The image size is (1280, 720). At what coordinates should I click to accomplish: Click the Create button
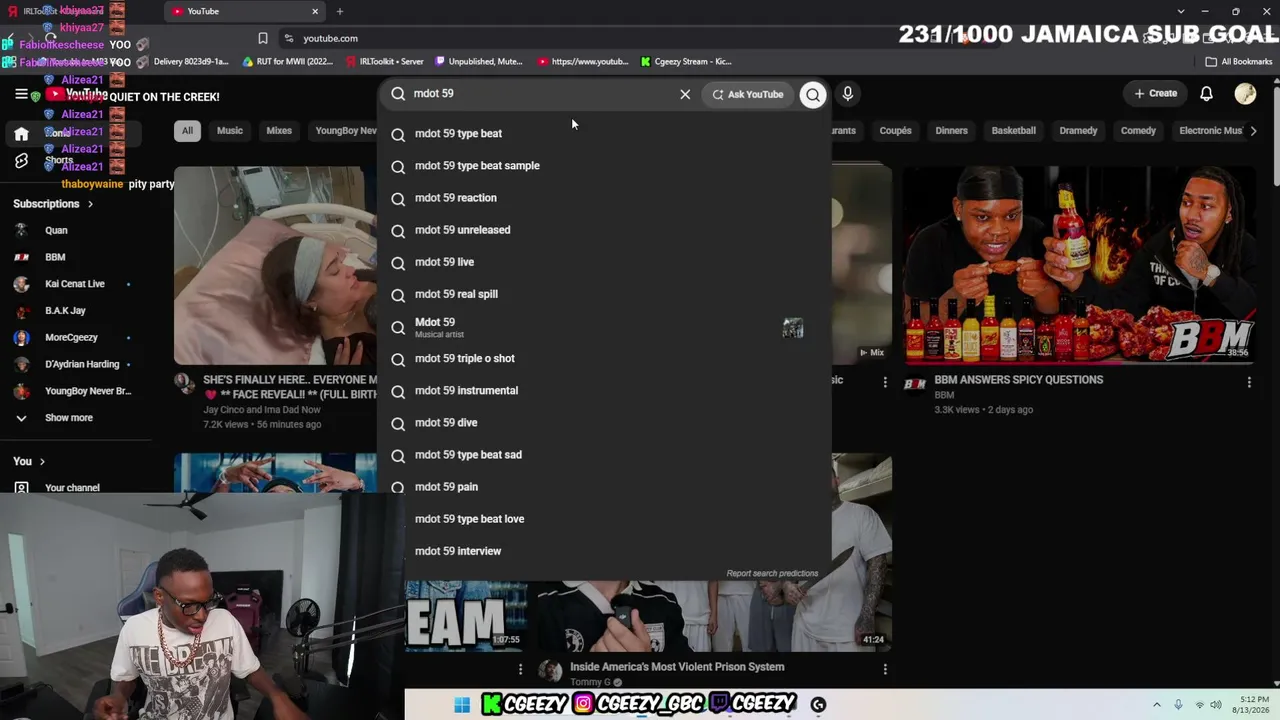tap(1156, 94)
